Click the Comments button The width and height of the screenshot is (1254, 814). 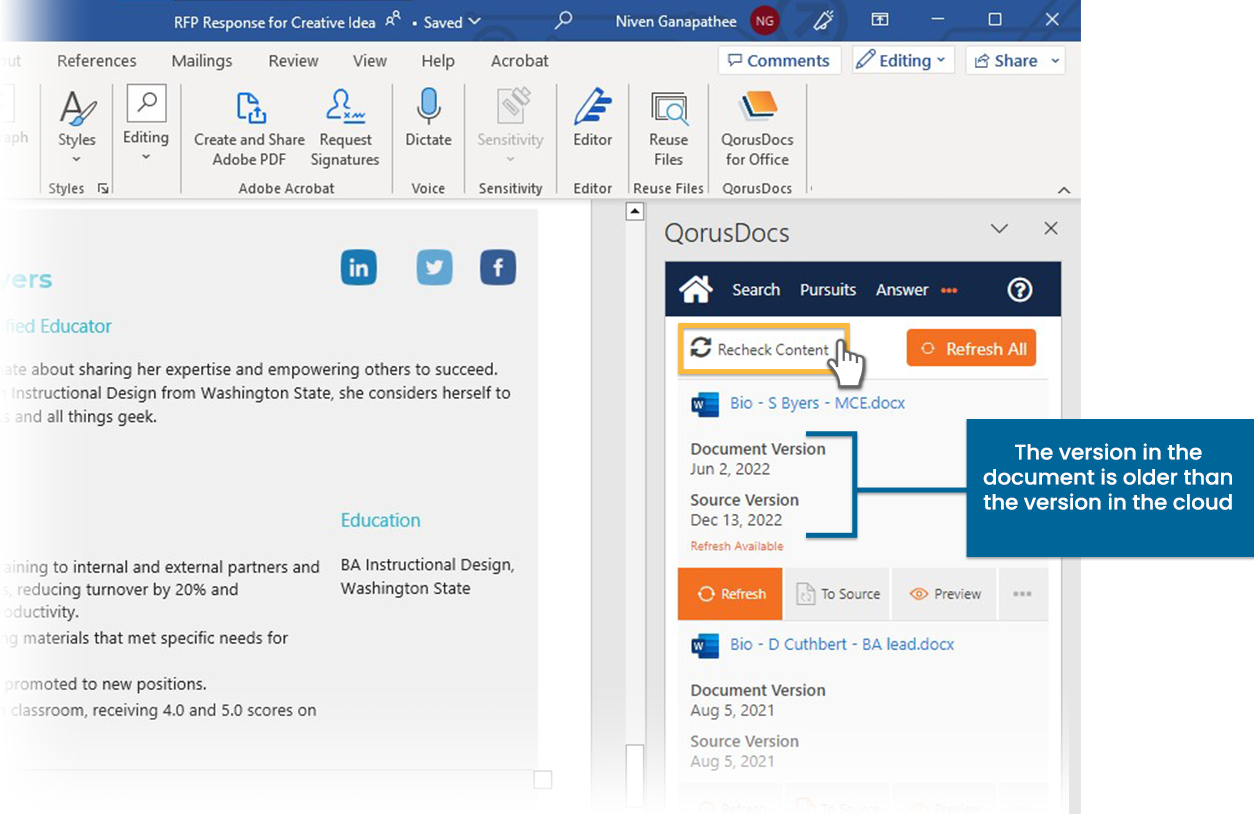779,60
